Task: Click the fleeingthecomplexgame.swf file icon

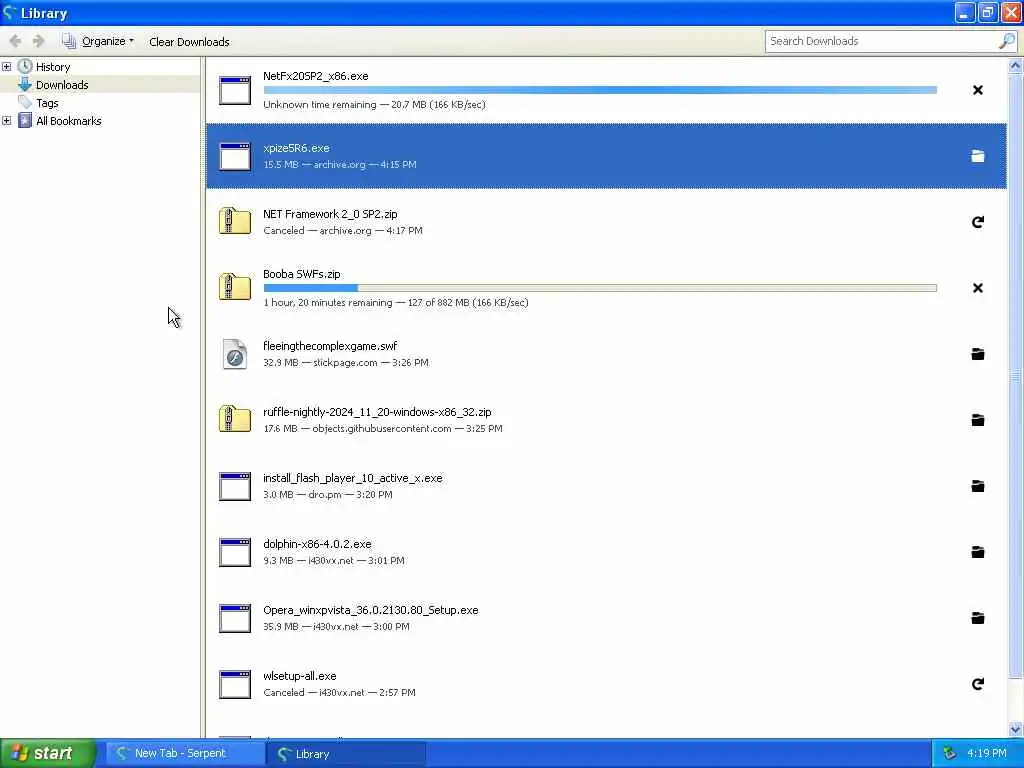Action: point(235,354)
